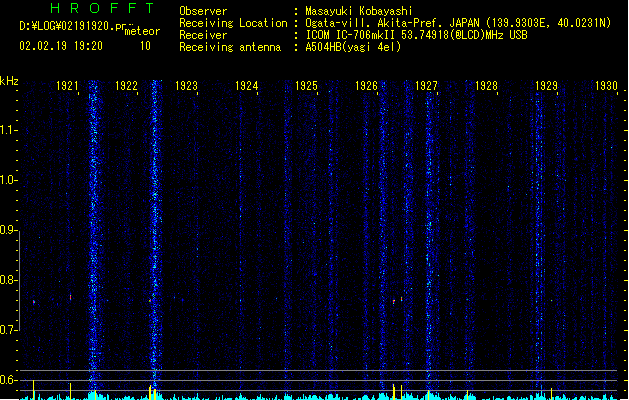629x400 pixels.
Task: Click the 'Receiver' field label
Action: tap(203, 35)
